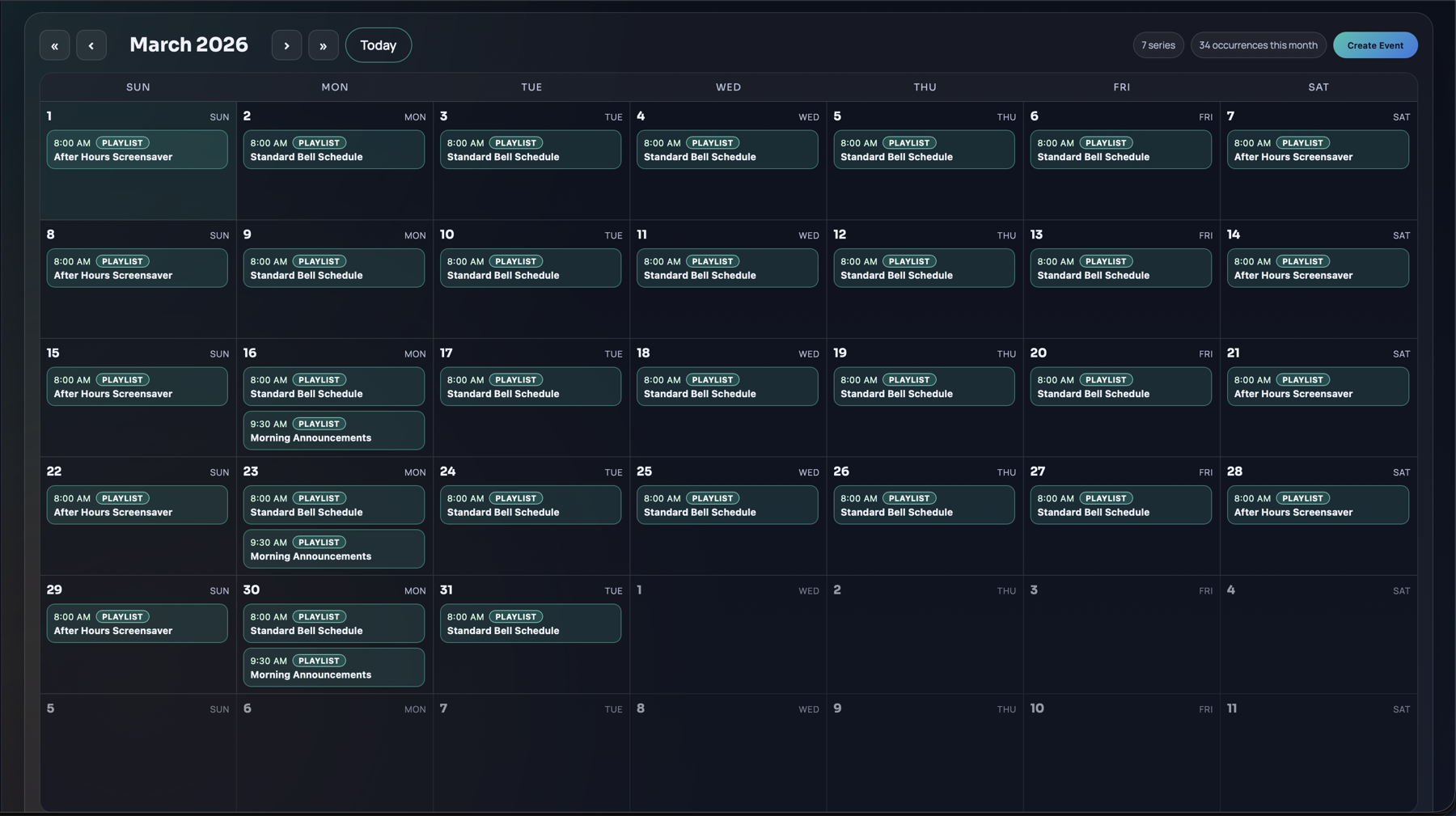Click the SUN column header
This screenshot has width=1456, height=816.
[x=138, y=87]
